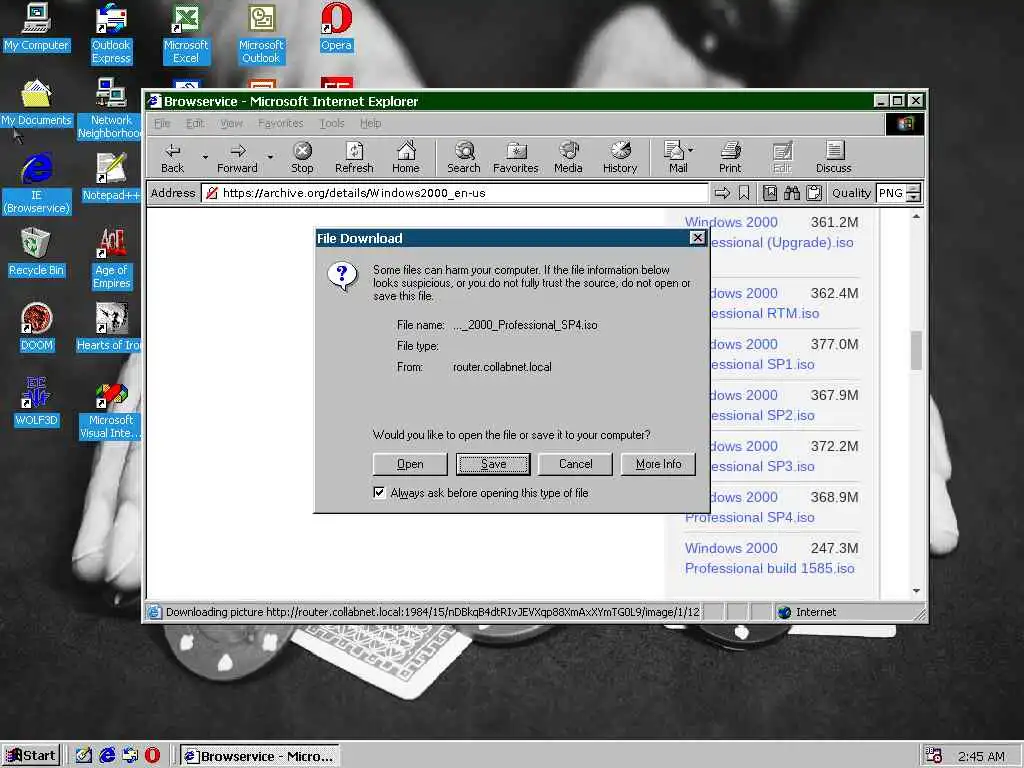Click the Go arrow next to address bar
The image size is (1024, 768).
click(x=722, y=193)
